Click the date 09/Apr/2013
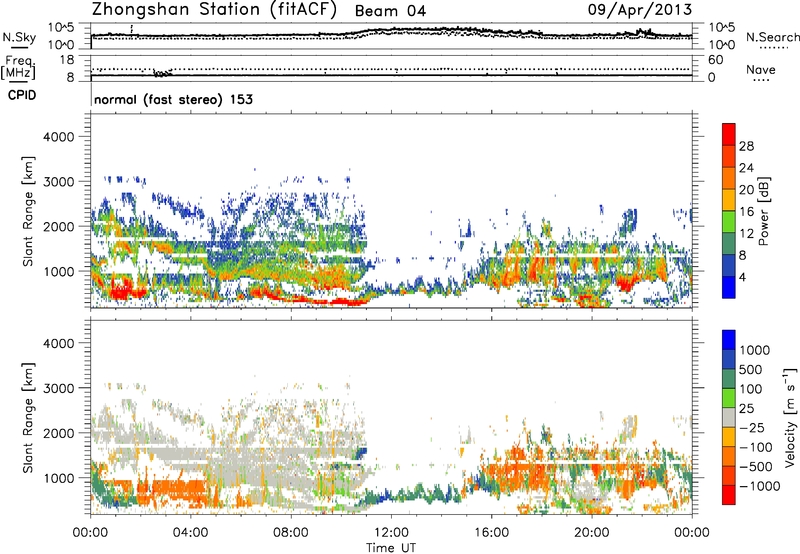This screenshot has height=554, width=800. [x=640, y=10]
